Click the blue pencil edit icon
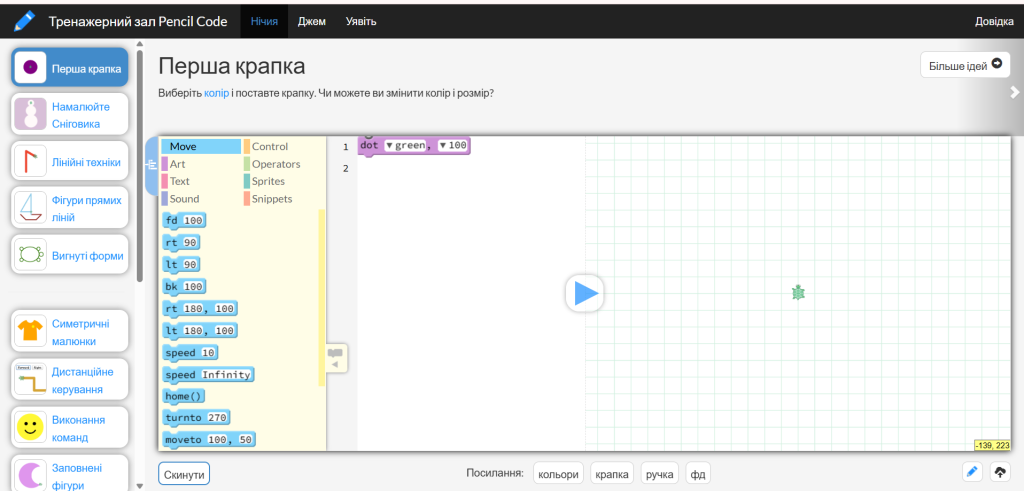Image resolution: width=1024 pixels, height=491 pixels. coord(972,472)
